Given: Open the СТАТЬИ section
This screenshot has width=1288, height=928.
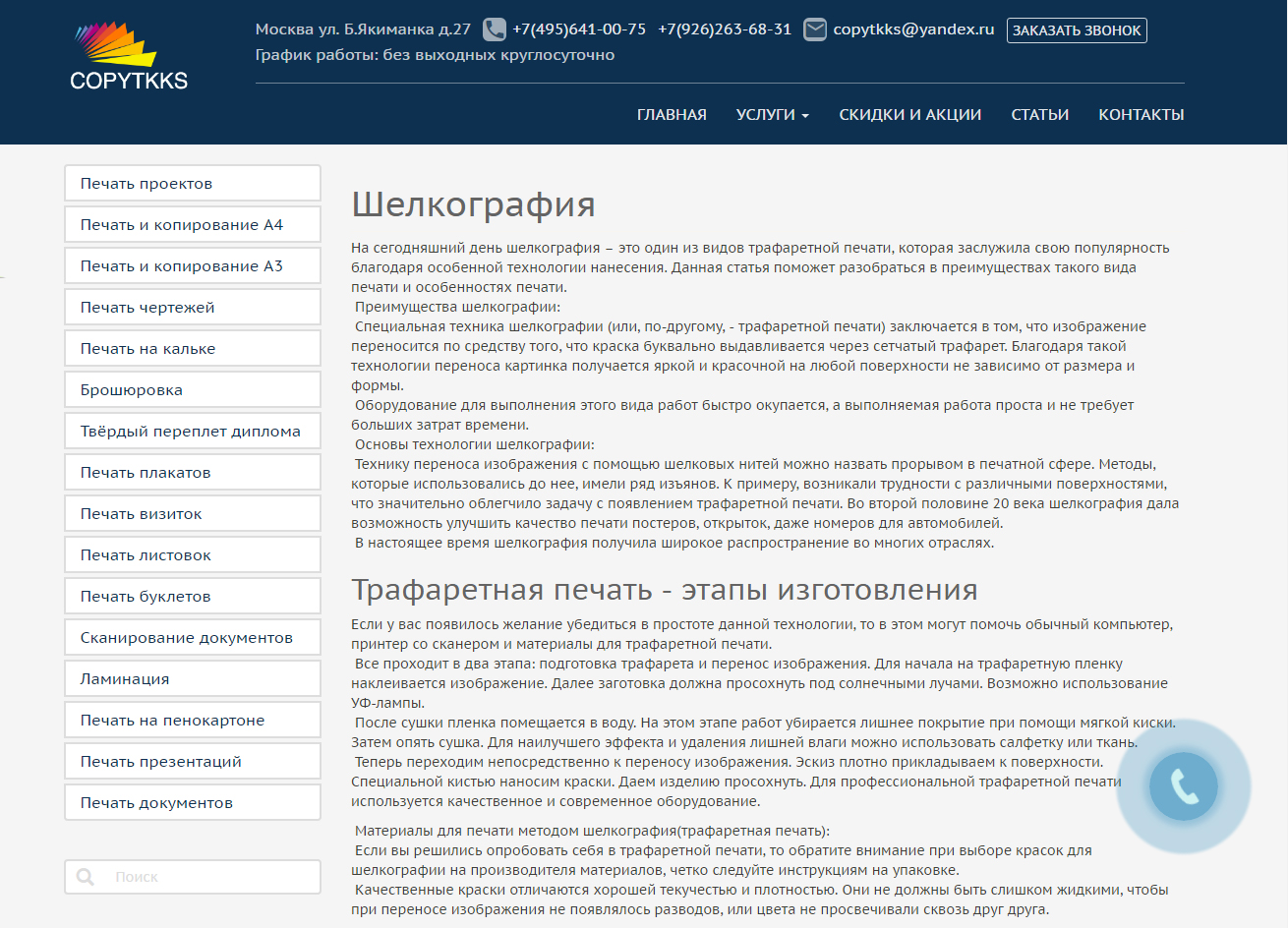Looking at the screenshot, I should 1040,115.
